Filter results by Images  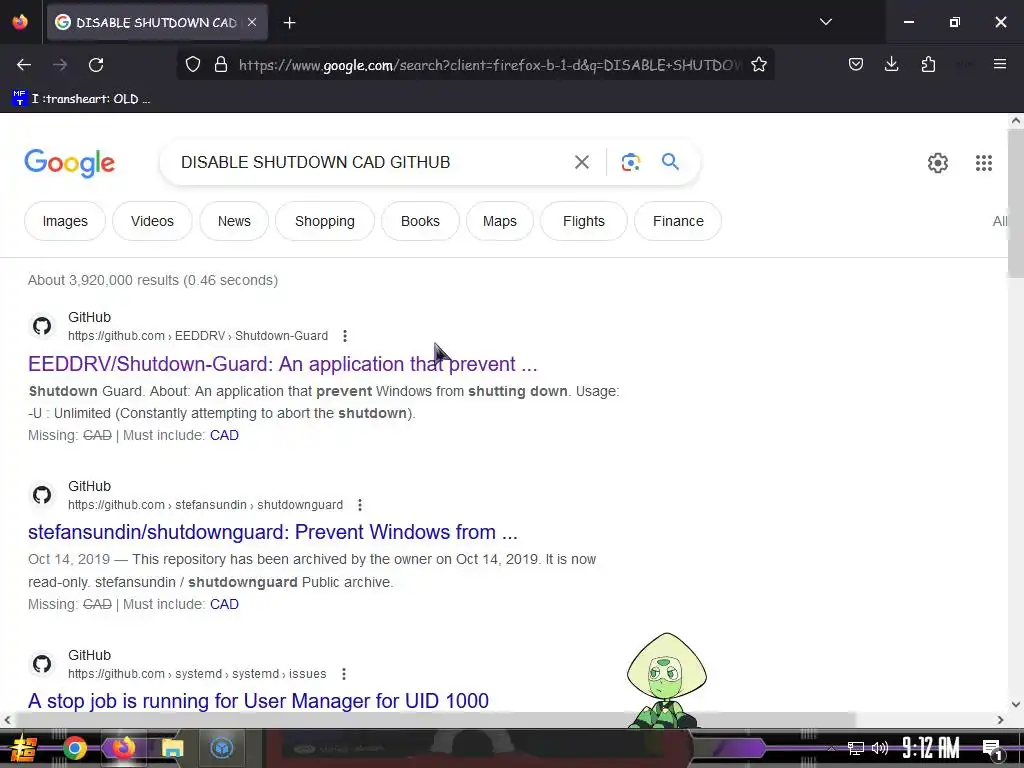65,221
